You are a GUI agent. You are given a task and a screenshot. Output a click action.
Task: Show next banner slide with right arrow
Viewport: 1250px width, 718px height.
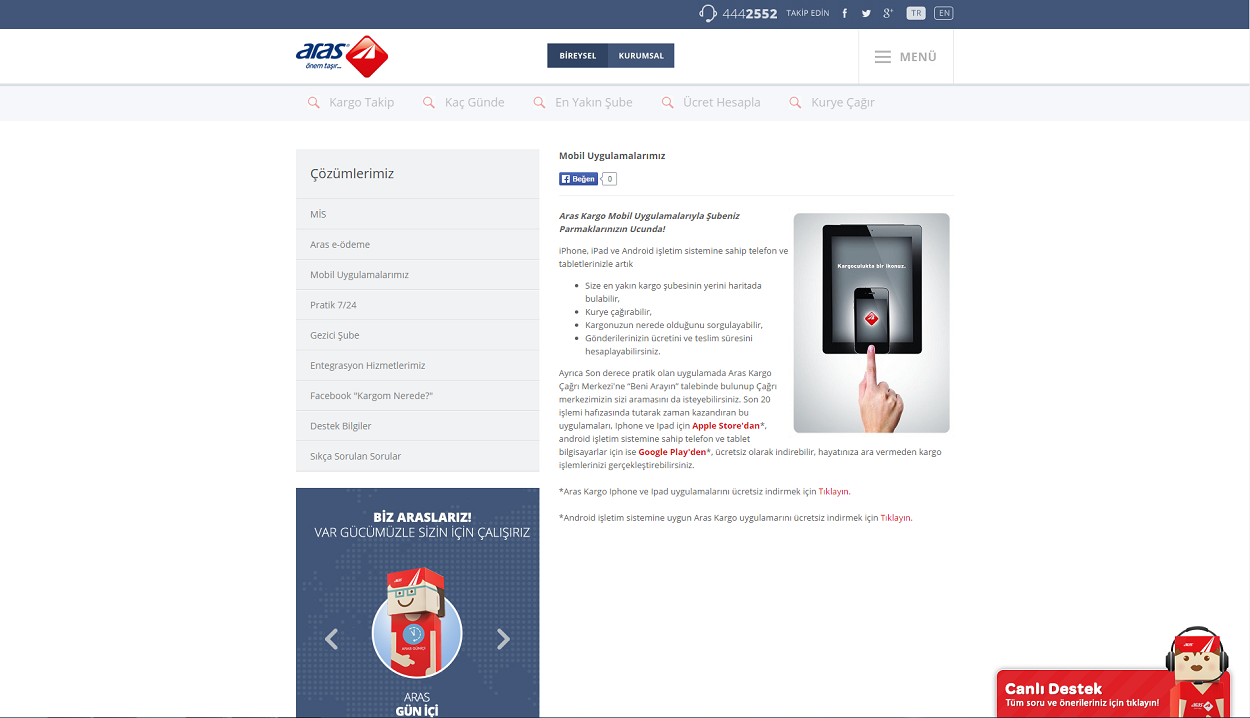(503, 638)
